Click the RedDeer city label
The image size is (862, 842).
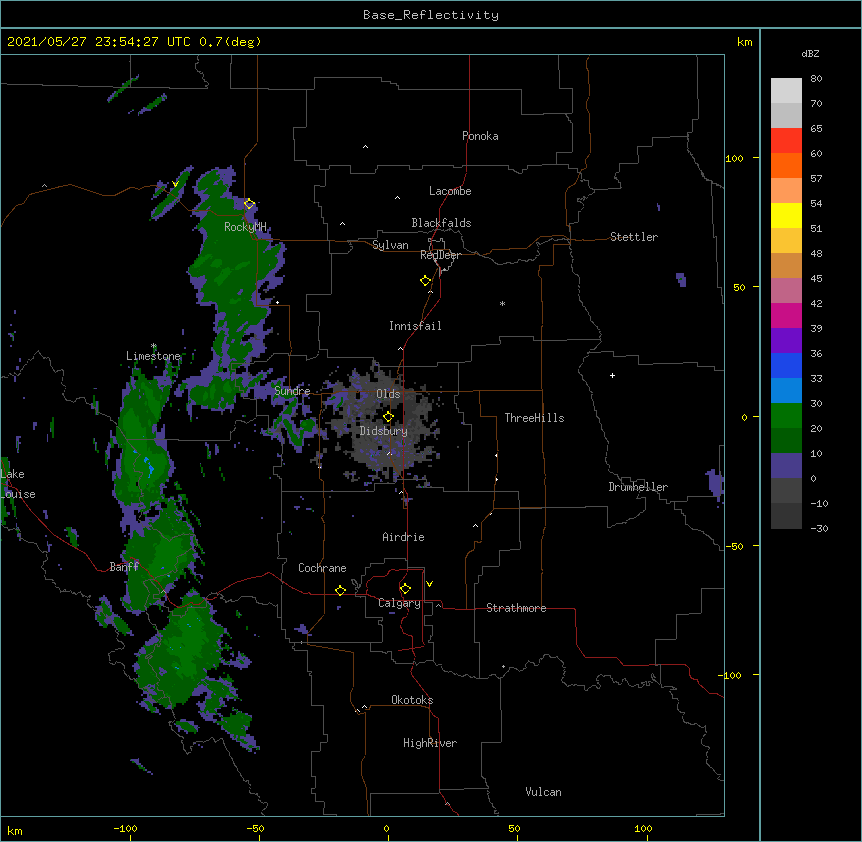point(440,255)
